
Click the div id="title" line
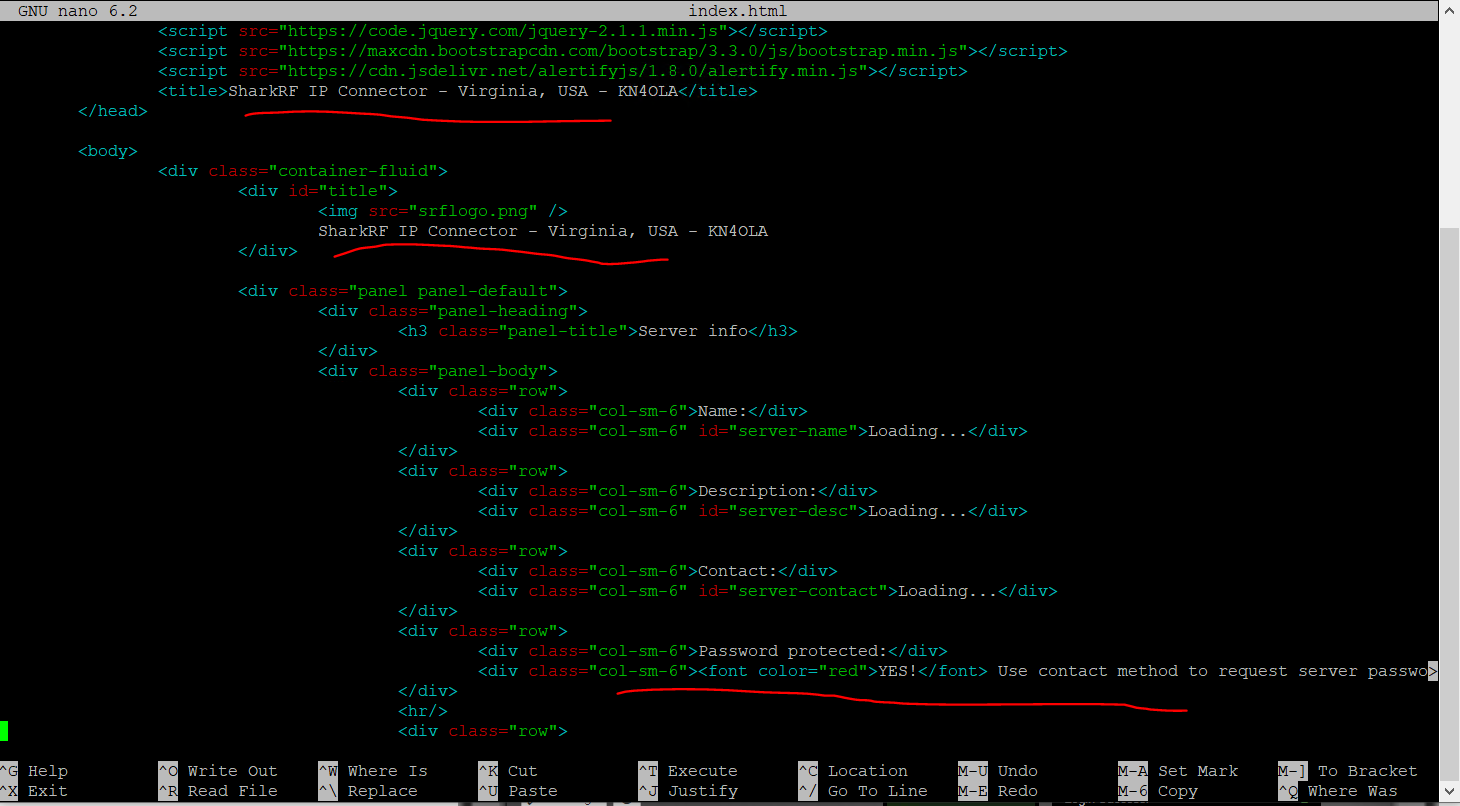(318, 191)
